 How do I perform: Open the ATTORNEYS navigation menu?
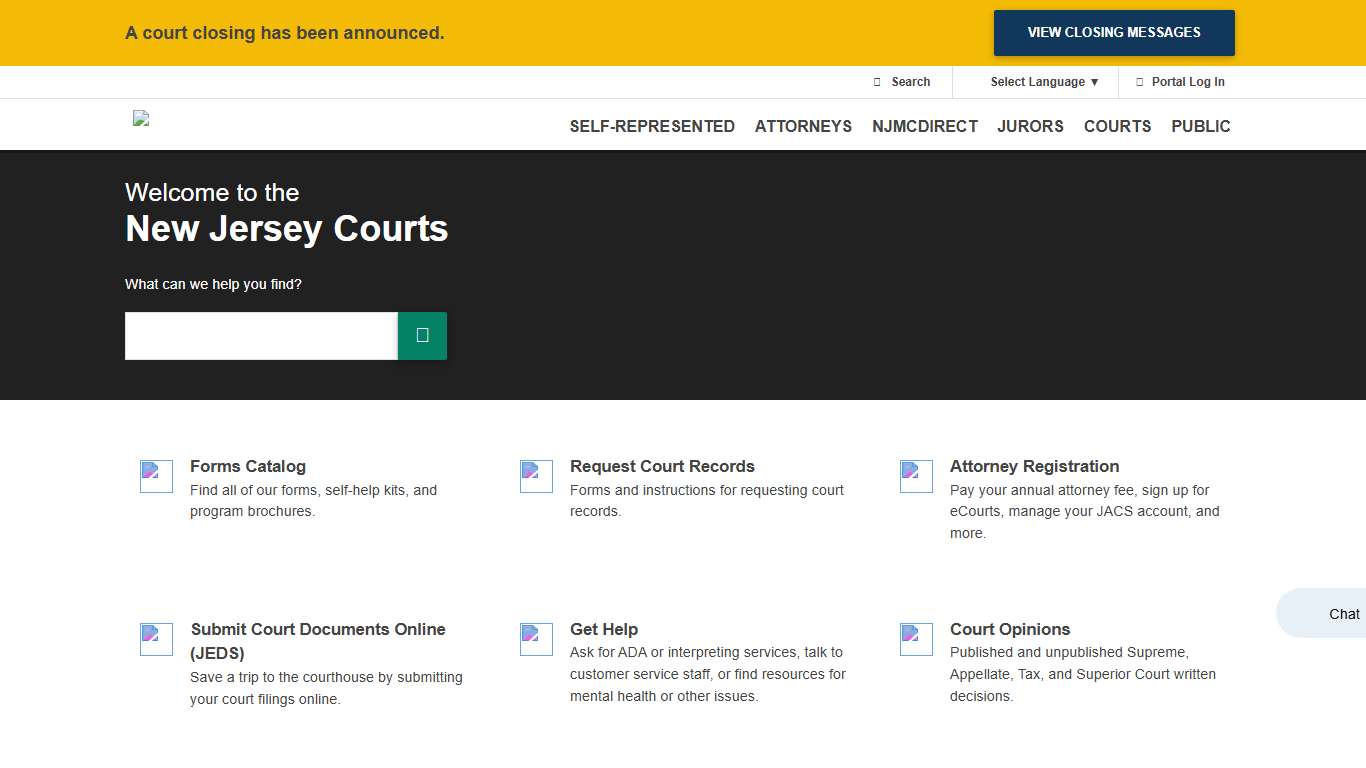[x=803, y=126]
